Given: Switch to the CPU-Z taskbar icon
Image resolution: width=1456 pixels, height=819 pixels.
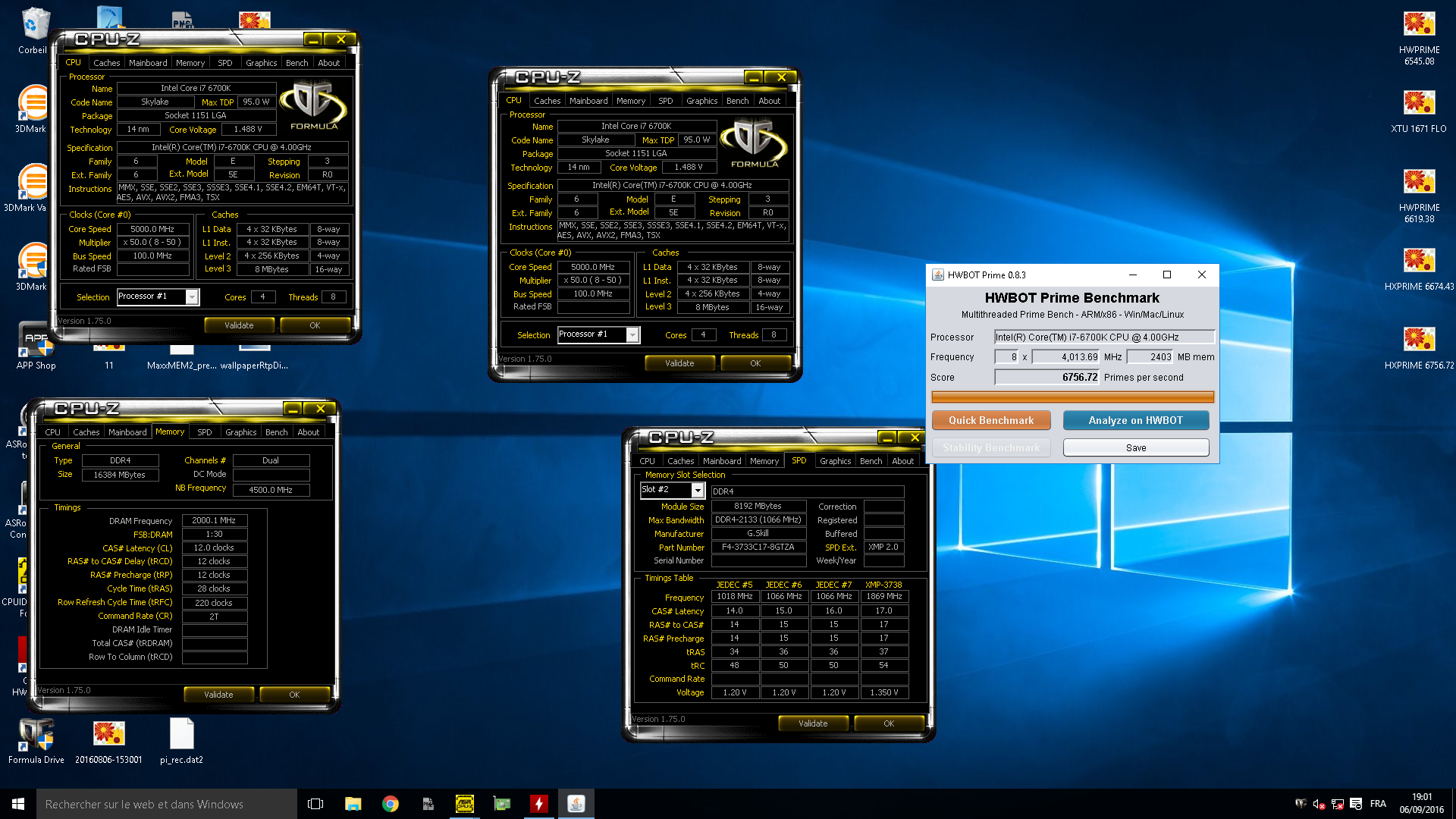Looking at the screenshot, I should (464, 804).
